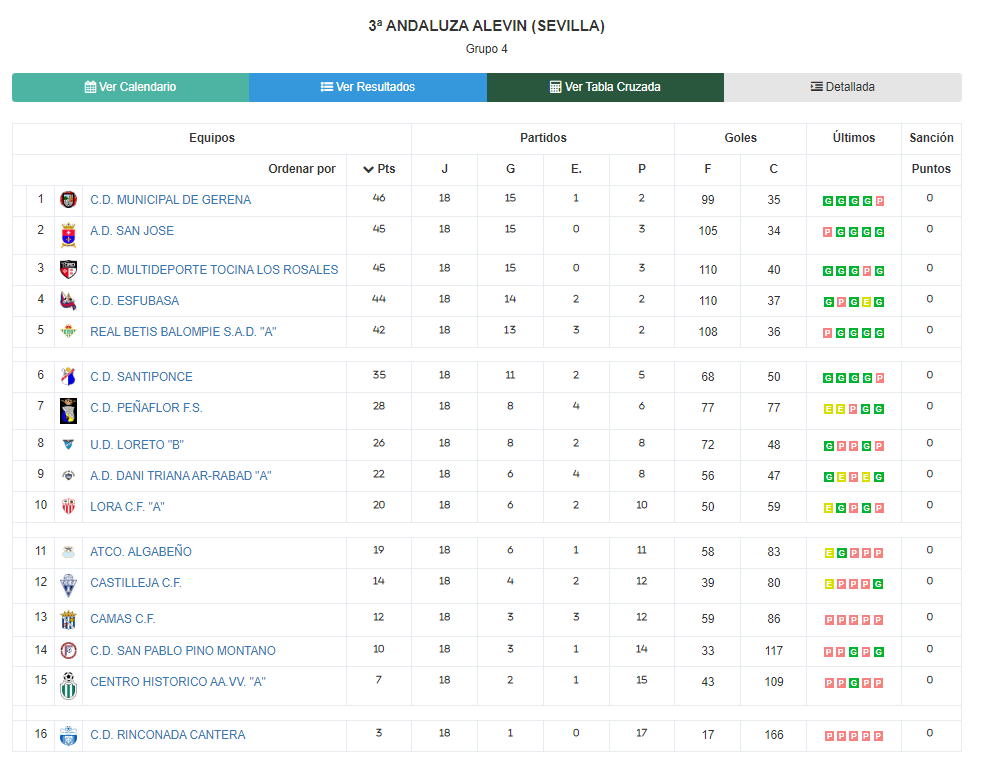Viewport: 981px width, 758px height.
Task: Open LORA C.F. "A" team link
Action: (x=127, y=507)
